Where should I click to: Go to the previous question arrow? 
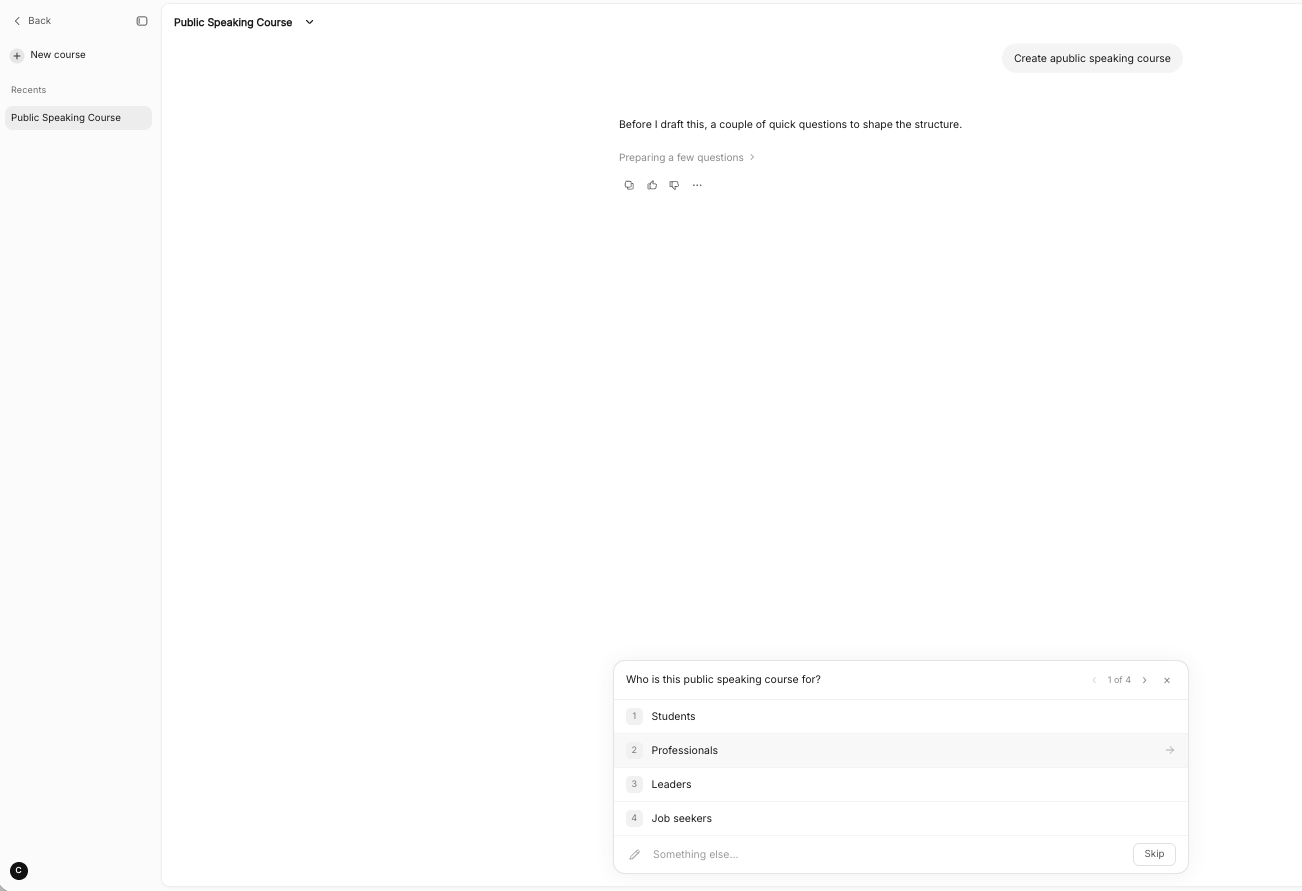pyautogui.click(x=1094, y=680)
